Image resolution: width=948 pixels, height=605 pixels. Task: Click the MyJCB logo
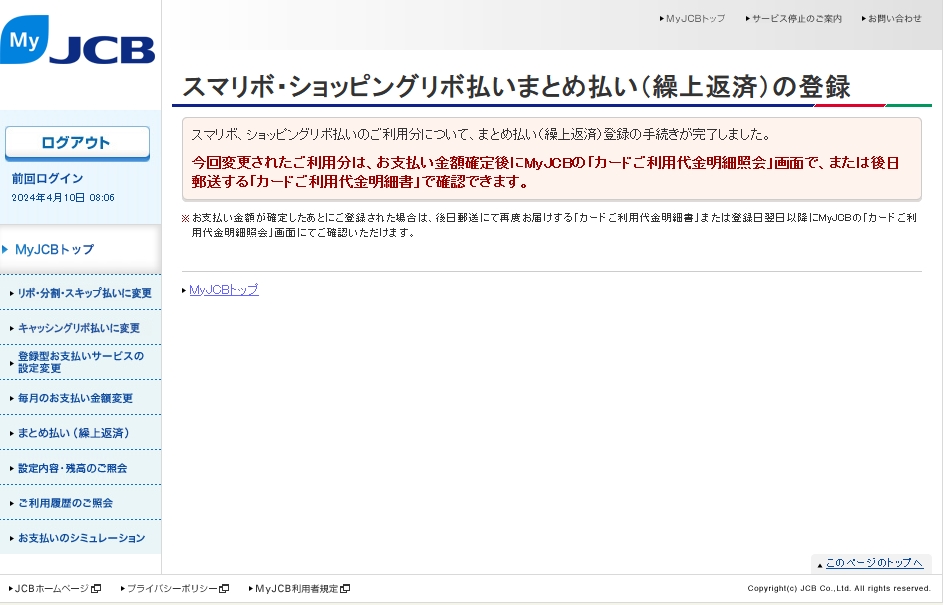tap(77, 40)
